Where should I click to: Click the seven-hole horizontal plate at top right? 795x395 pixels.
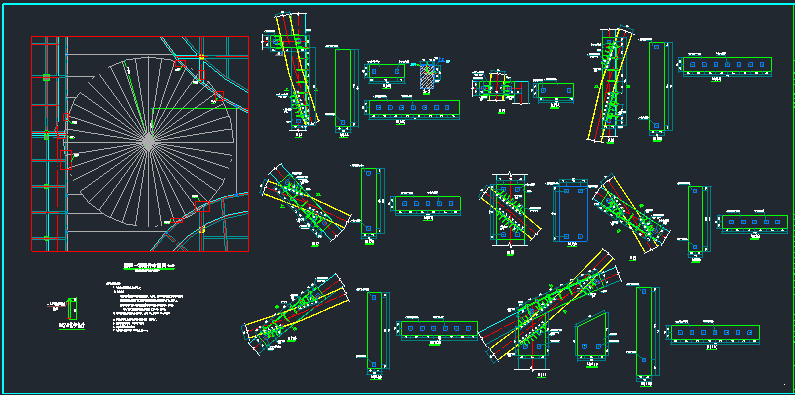point(727,65)
